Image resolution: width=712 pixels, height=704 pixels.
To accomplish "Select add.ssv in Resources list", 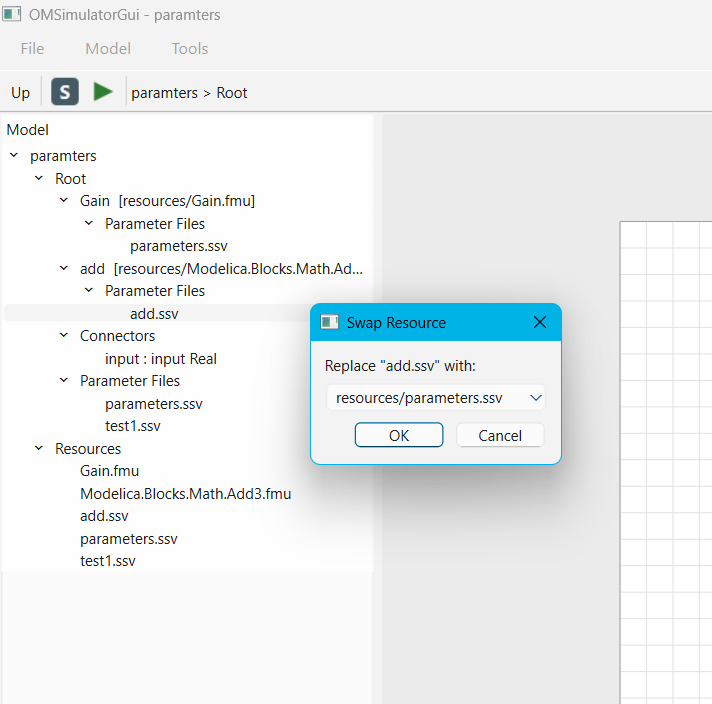I will pos(104,516).
